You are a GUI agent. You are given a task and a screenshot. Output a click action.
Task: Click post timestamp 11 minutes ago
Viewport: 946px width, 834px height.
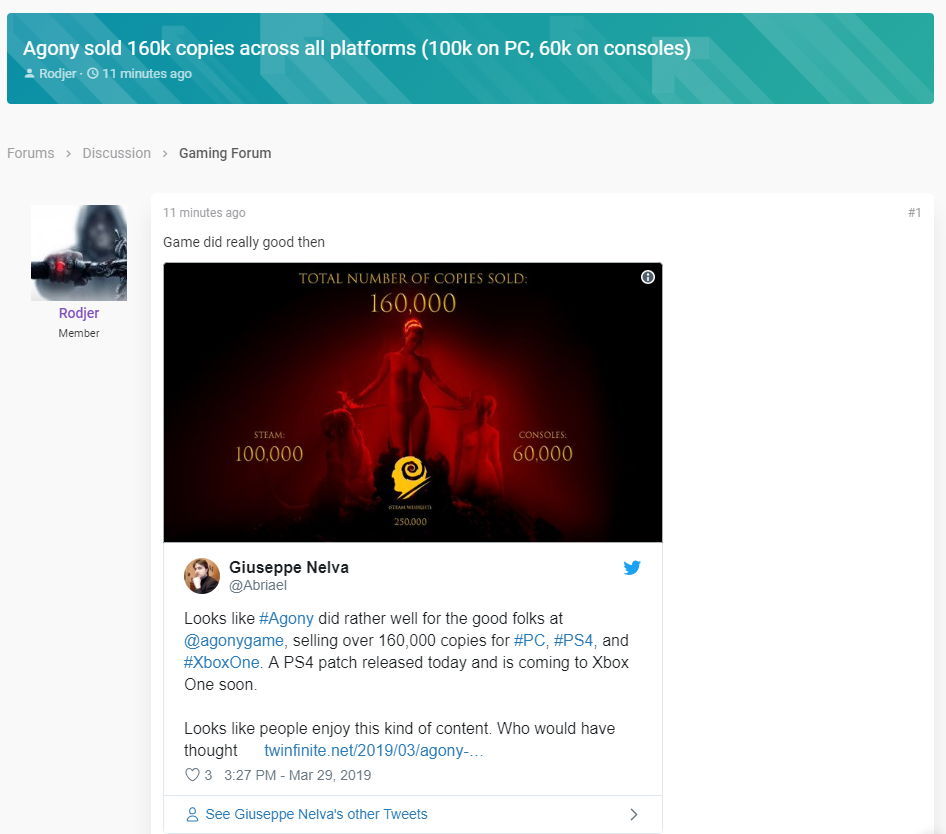pyautogui.click(x=205, y=212)
